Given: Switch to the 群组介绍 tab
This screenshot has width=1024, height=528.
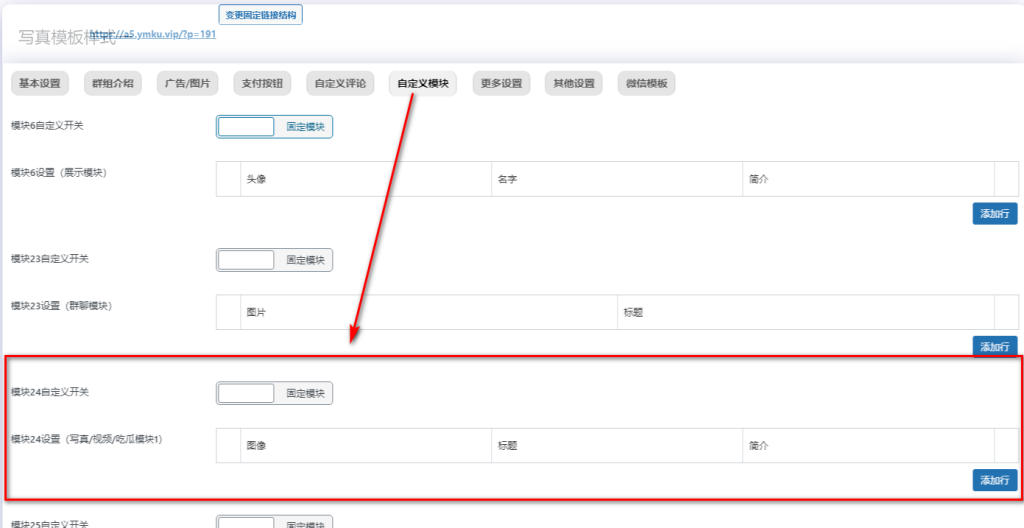Looking at the screenshot, I should 113,84.
